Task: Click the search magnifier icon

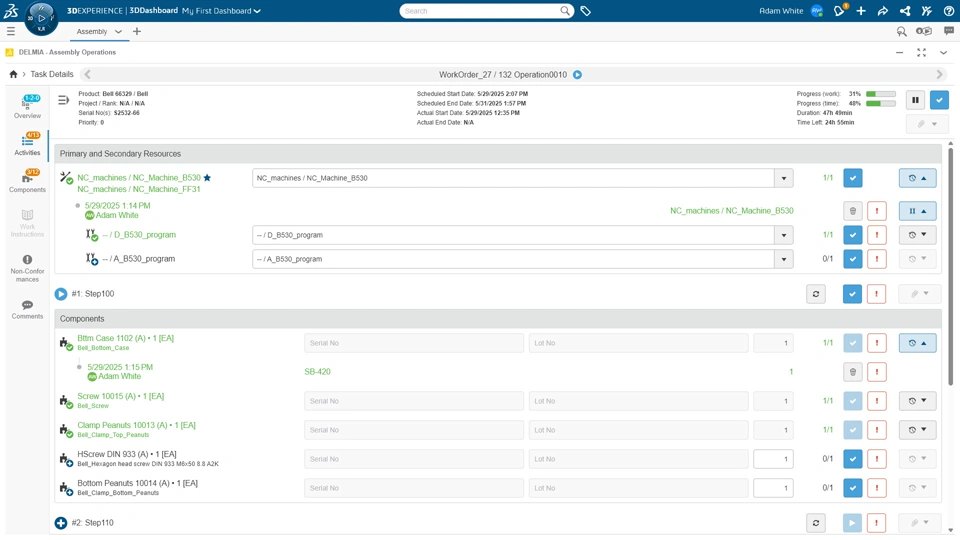Action: coord(564,11)
